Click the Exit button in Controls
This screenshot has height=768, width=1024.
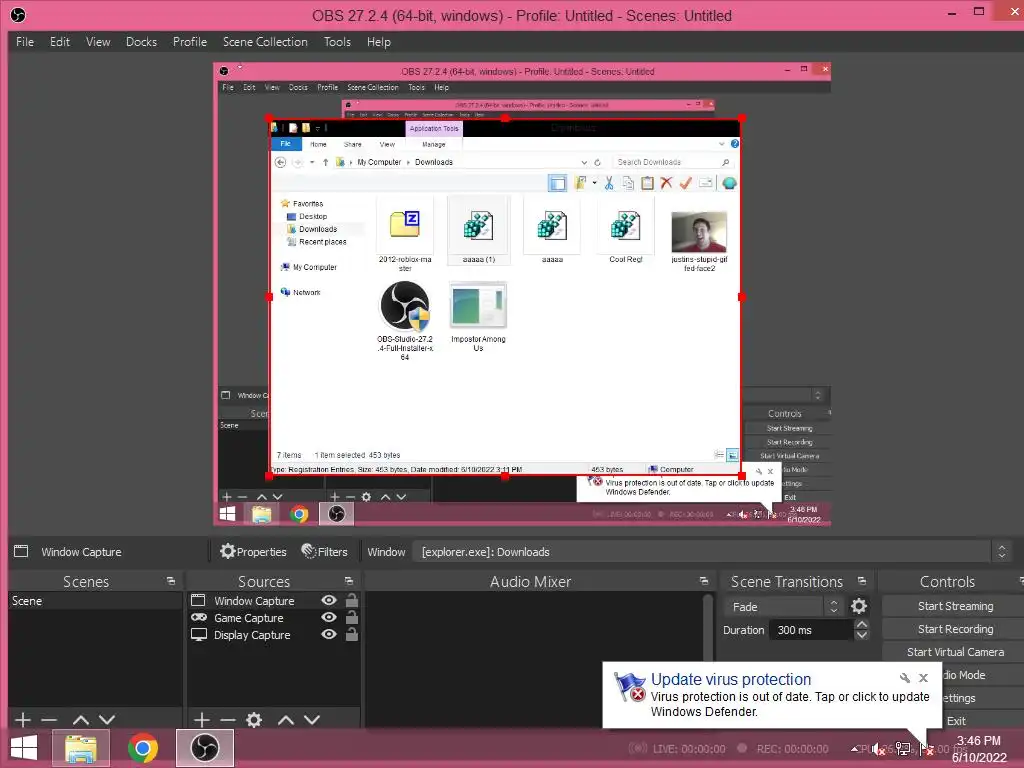pyautogui.click(x=956, y=721)
